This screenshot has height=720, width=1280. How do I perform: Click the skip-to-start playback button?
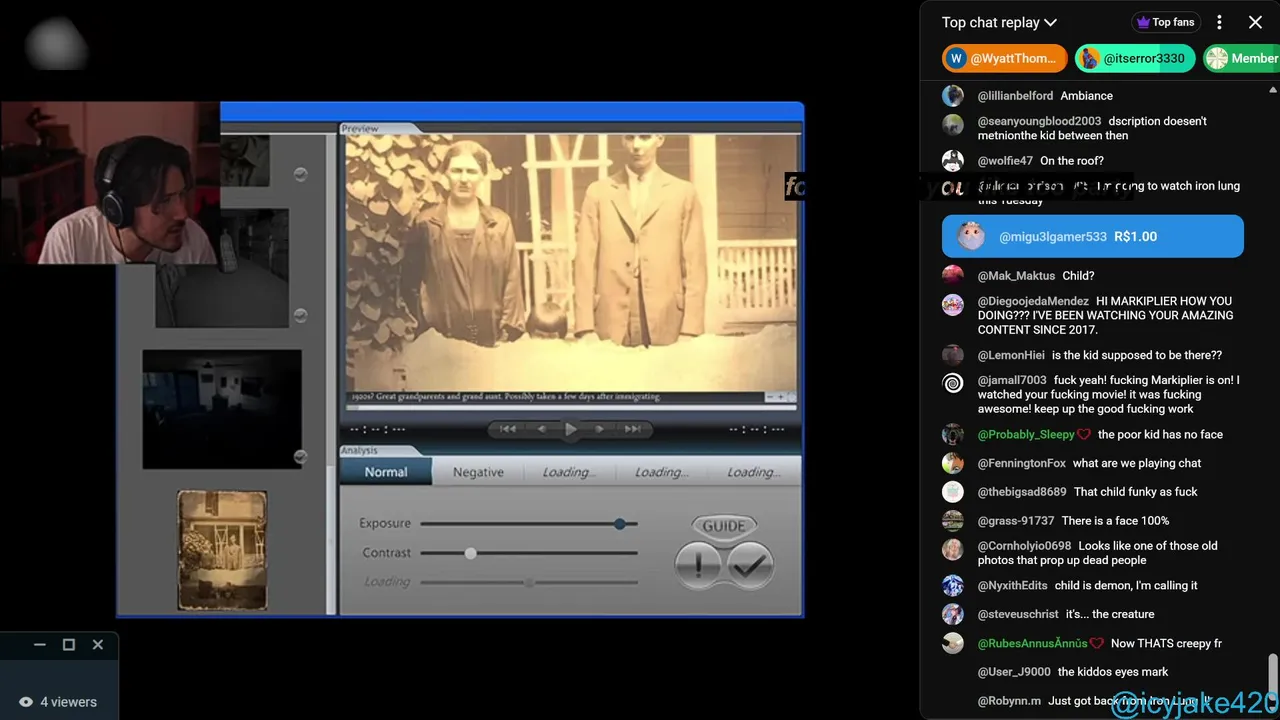pyautogui.click(x=508, y=429)
